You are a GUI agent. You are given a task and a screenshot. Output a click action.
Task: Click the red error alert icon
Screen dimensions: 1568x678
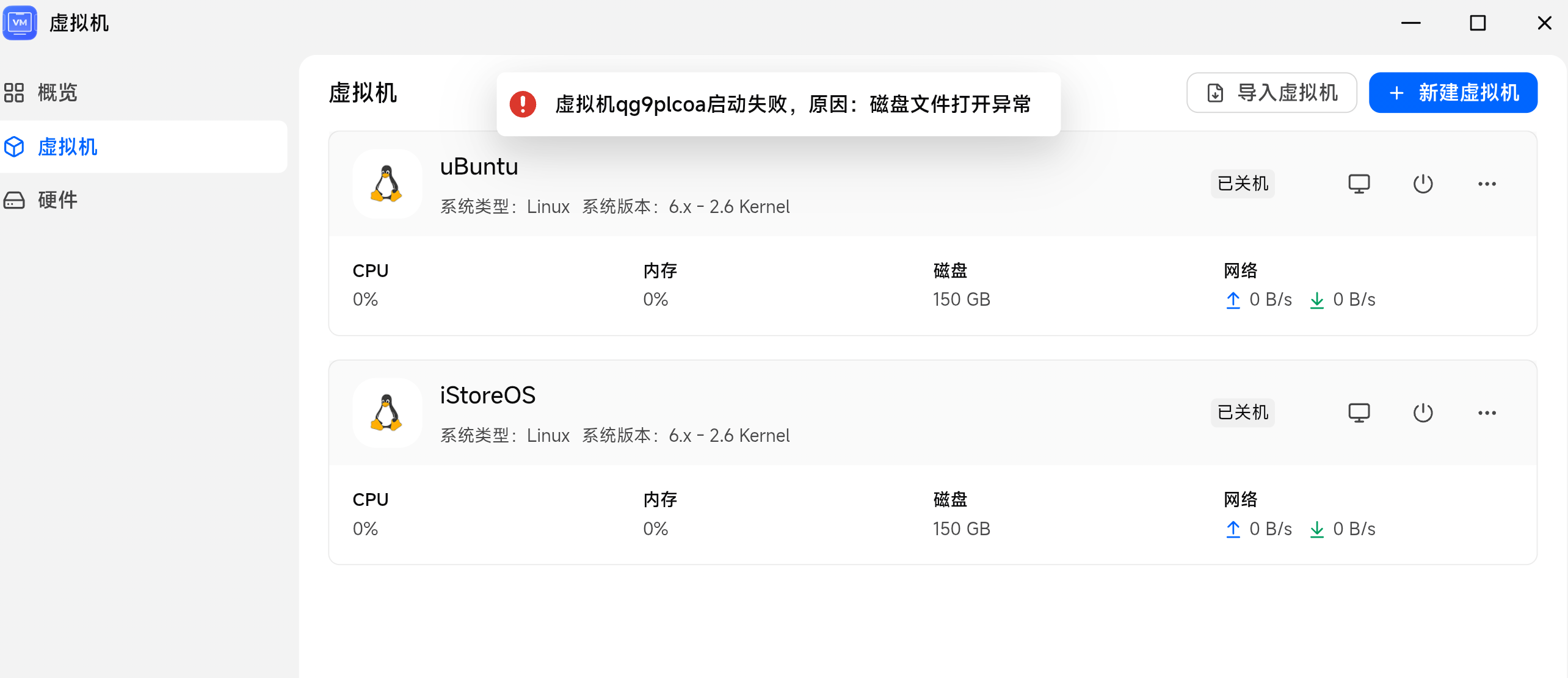point(523,104)
